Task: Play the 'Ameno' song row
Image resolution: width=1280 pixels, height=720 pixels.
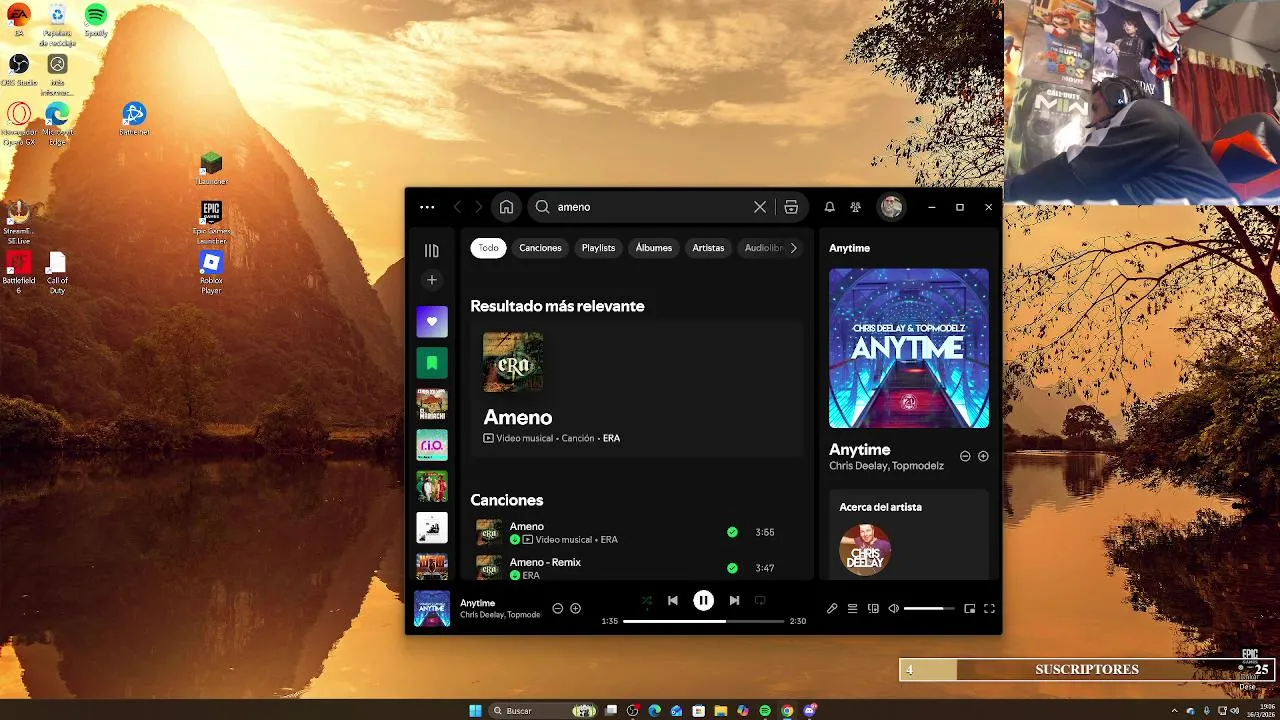Action: click(x=637, y=532)
